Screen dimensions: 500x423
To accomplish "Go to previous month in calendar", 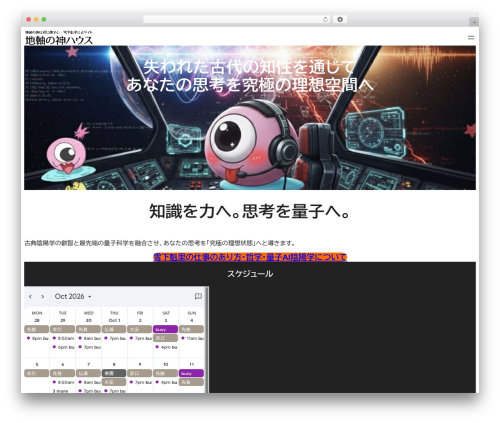I will point(30,296).
